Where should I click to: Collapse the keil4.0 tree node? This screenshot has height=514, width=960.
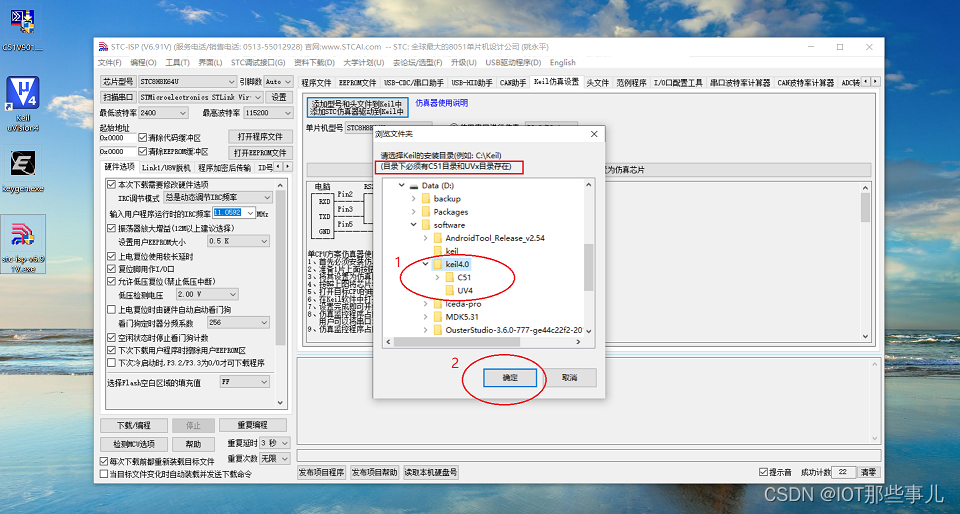click(426, 264)
